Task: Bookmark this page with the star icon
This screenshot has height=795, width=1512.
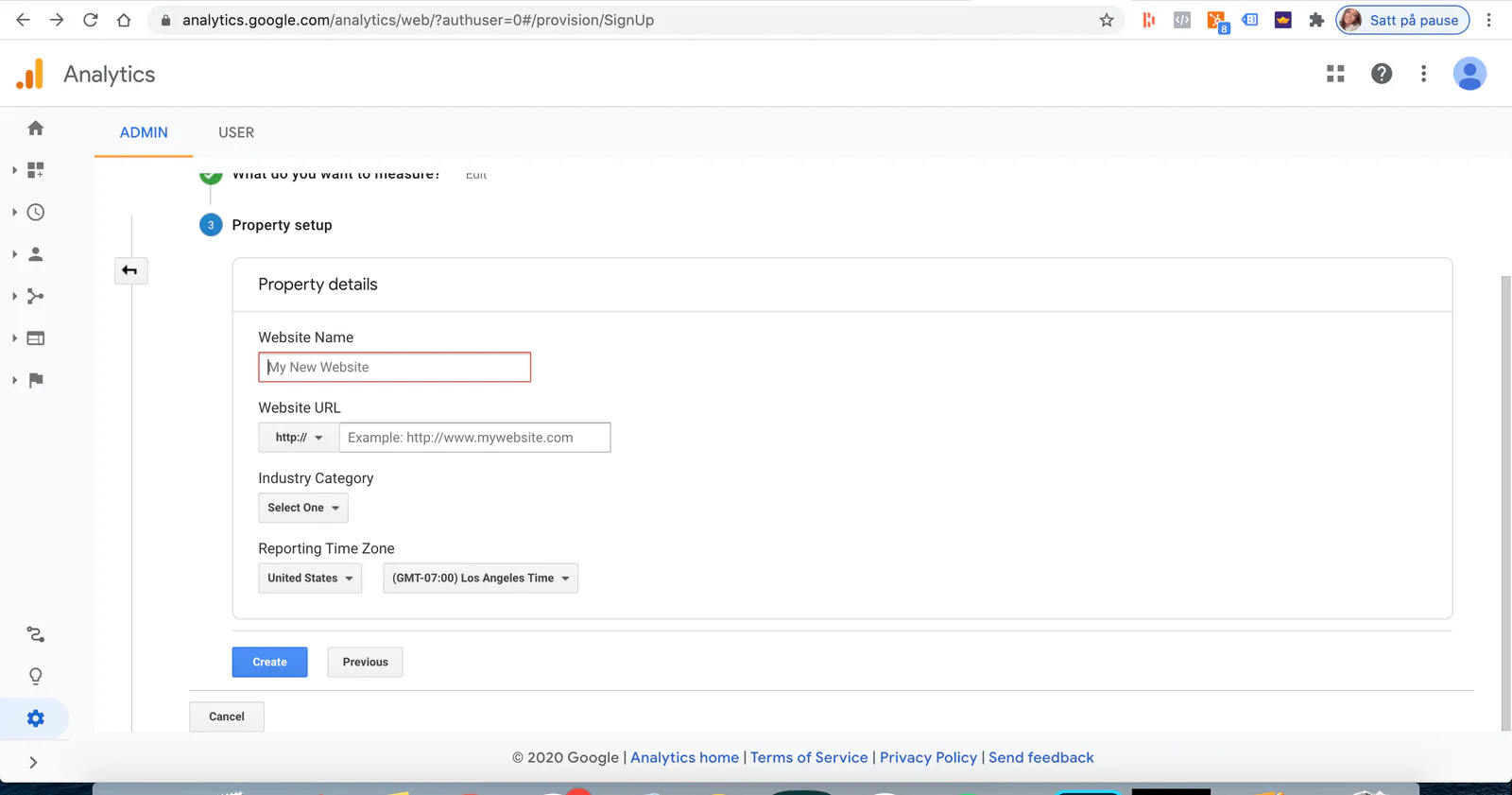Action: pyautogui.click(x=1107, y=20)
